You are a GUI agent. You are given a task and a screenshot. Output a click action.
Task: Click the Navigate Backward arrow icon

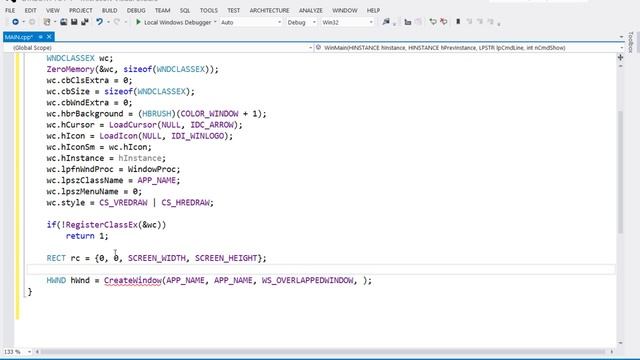coord(15,22)
